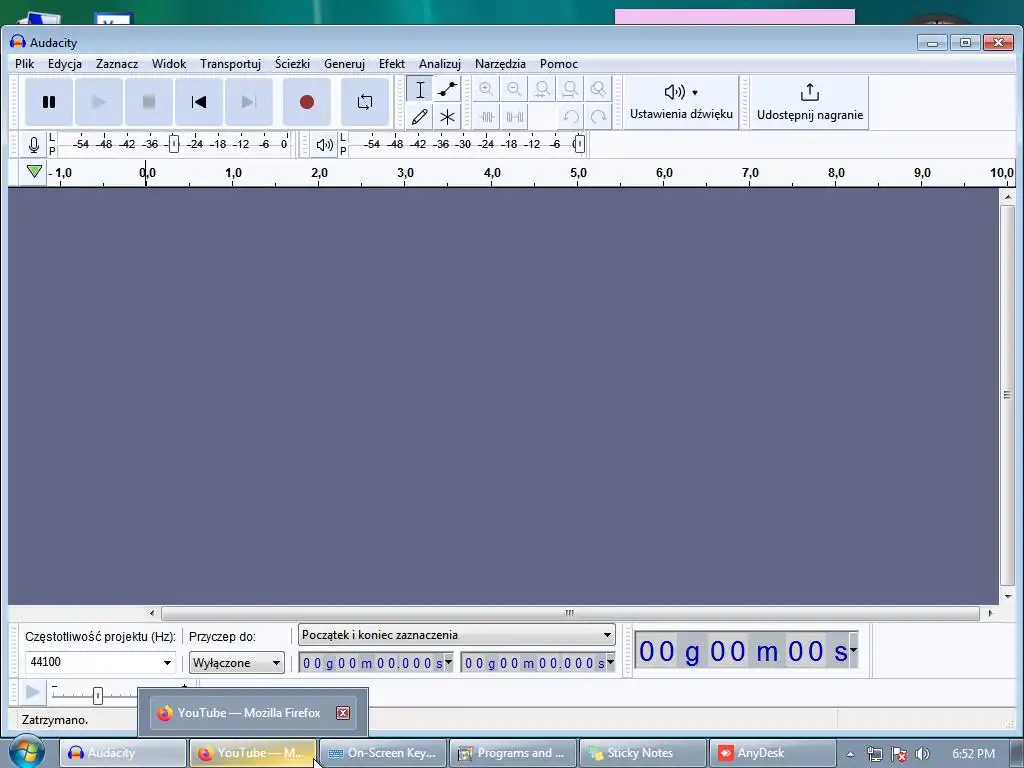Open selection end time format arrow

[611, 662]
